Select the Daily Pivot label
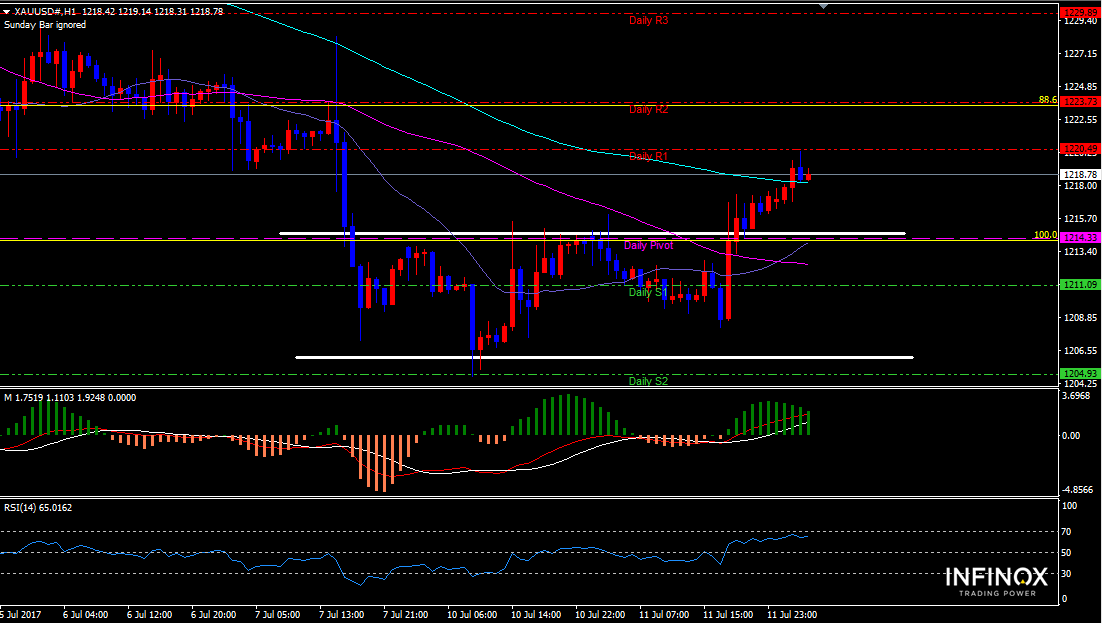 click(x=648, y=245)
